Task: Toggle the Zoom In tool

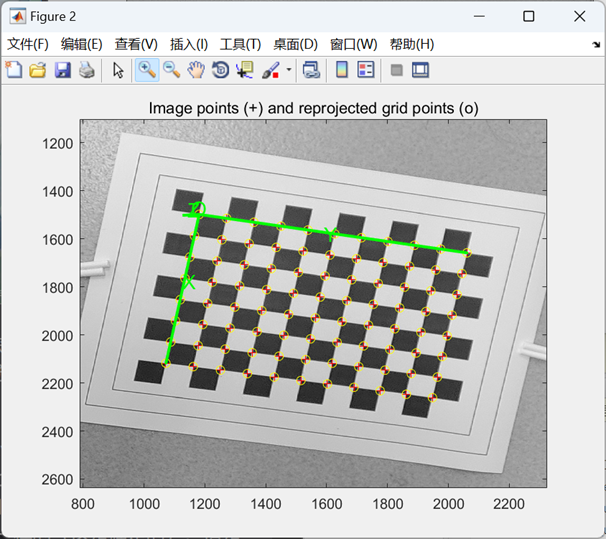Action: pyautogui.click(x=147, y=70)
